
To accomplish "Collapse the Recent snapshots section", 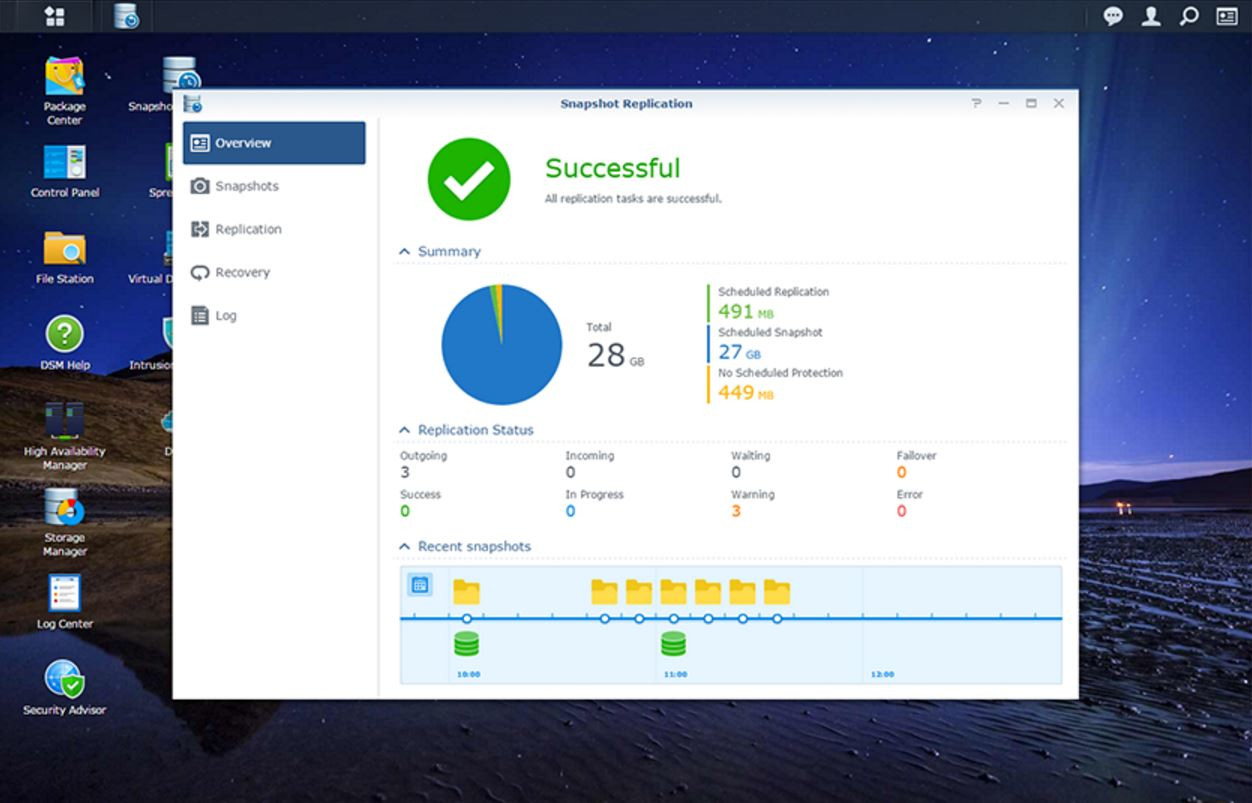I will pyautogui.click(x=405, y=547).
